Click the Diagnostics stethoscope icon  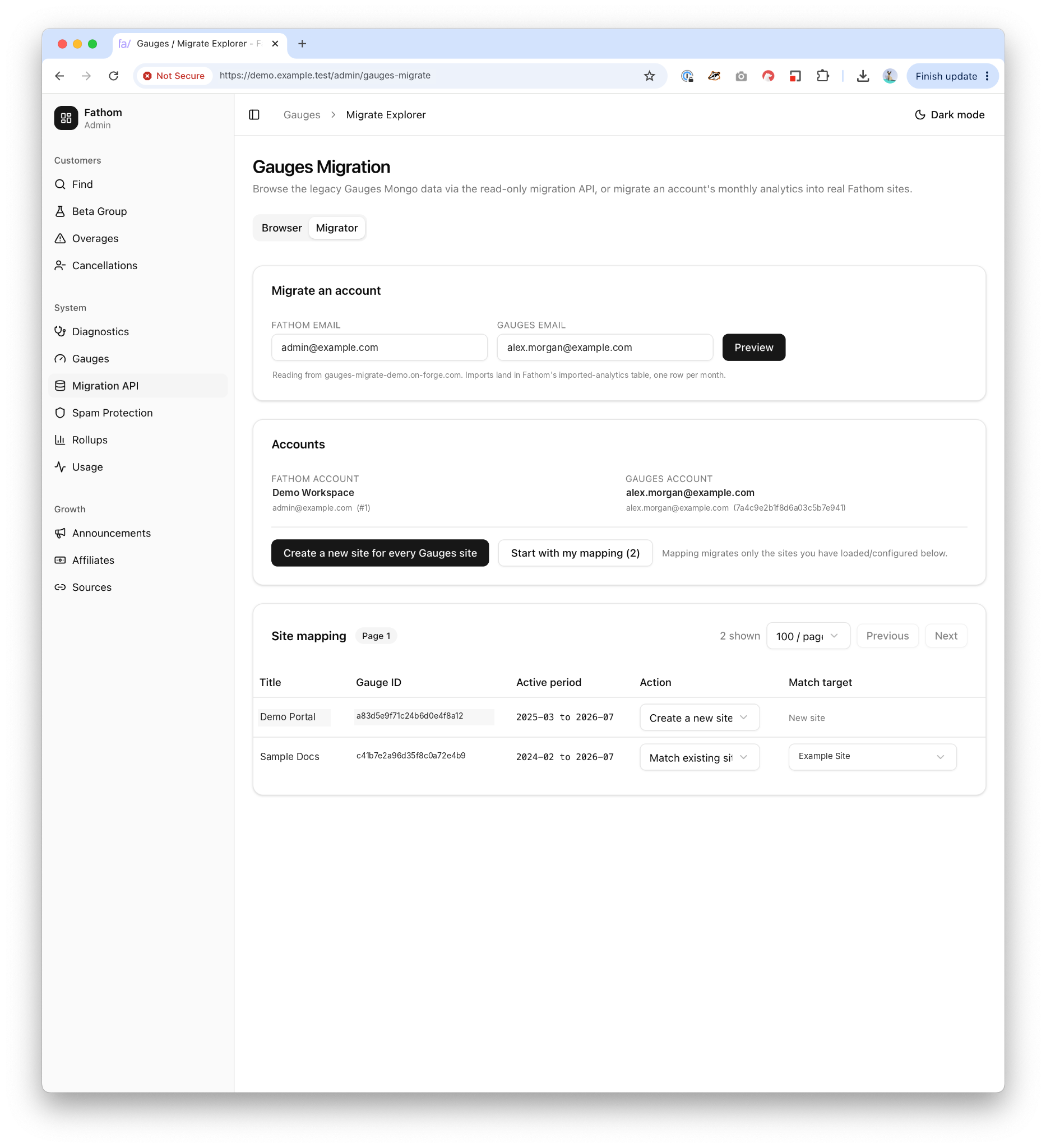(60, 331)
